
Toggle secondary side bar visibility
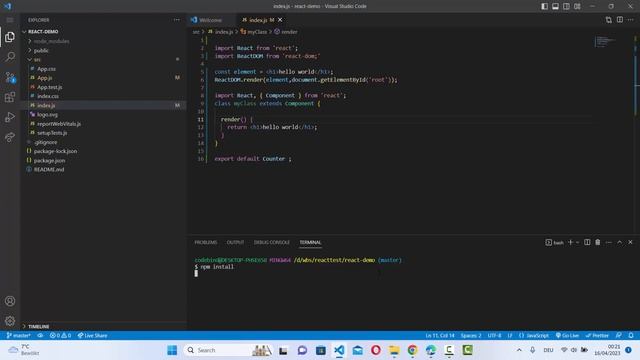pos(566,6)
